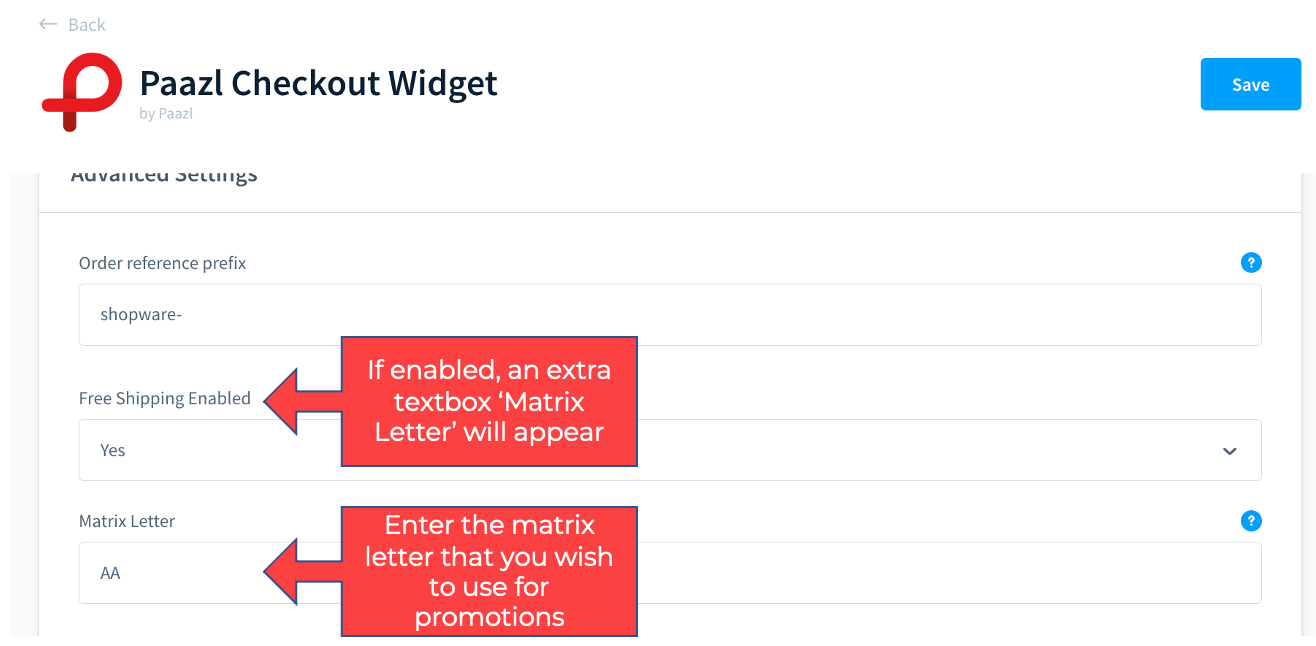Click the Order reference prefix label
The image size is (1316, 646).
click(x=162, y=263)
